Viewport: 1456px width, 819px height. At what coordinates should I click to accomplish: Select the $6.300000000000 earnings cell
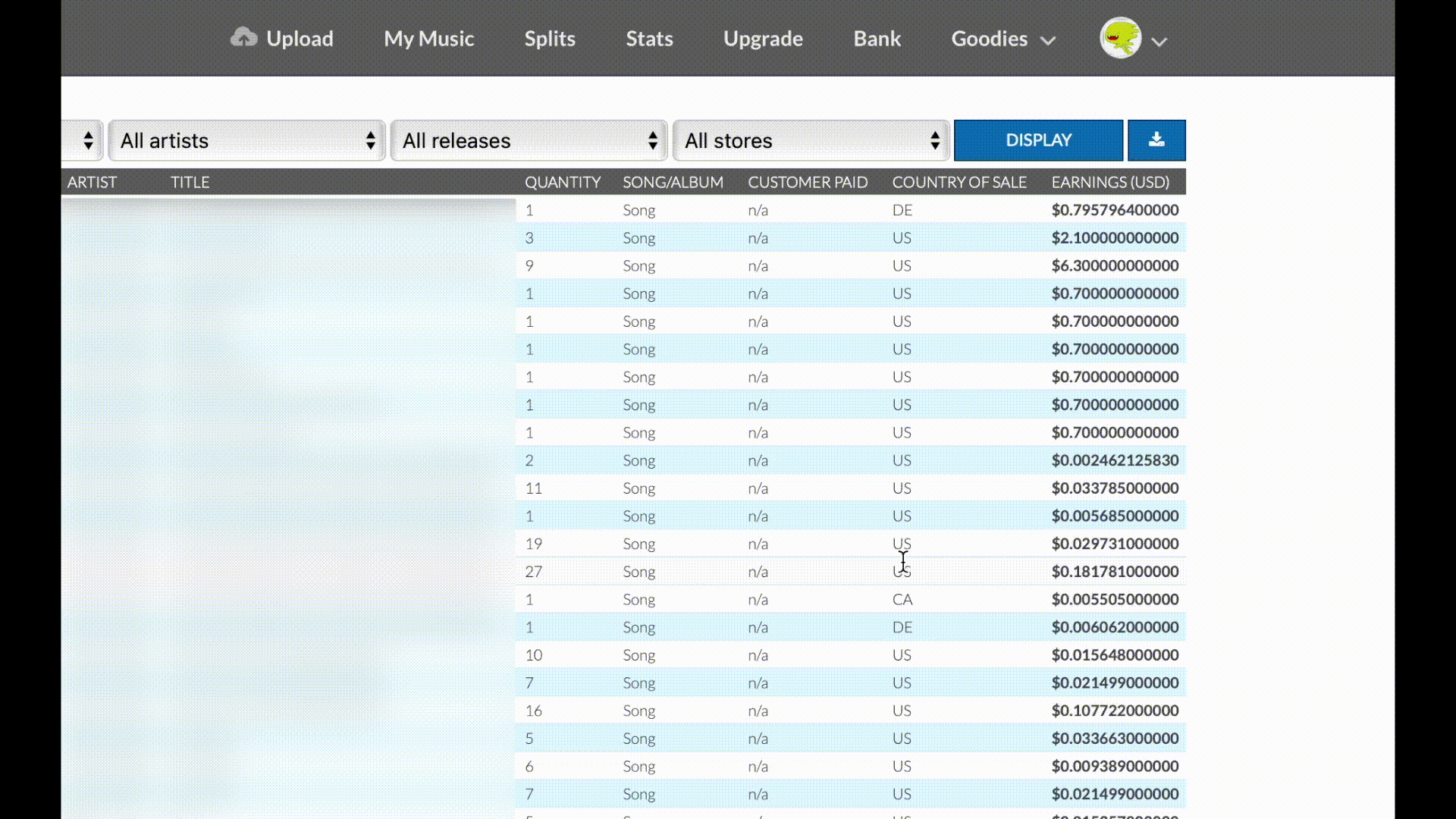1114,265
